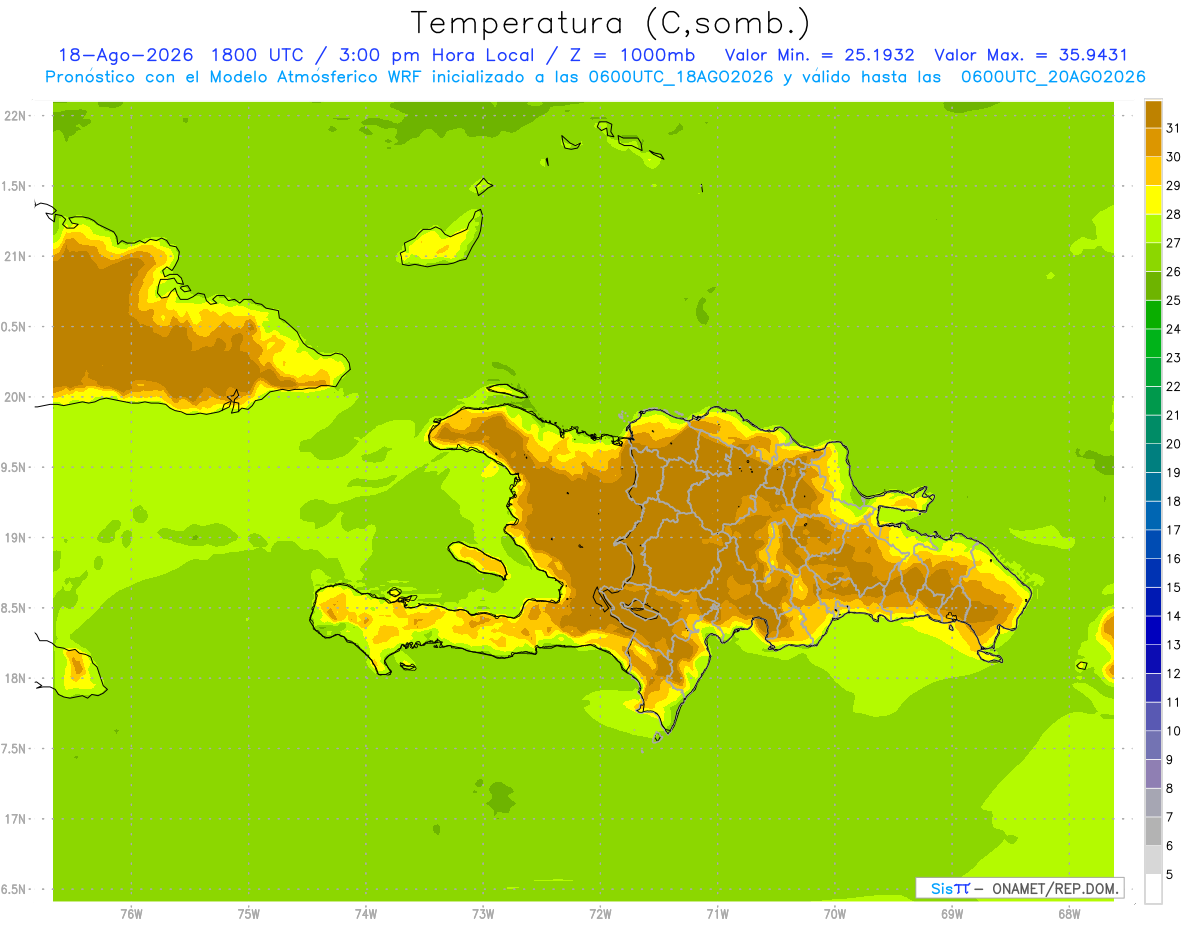1200x927 pixels.
Task: Pick the purple legend swatch between 8 and 9
Action: point(1153,774)
